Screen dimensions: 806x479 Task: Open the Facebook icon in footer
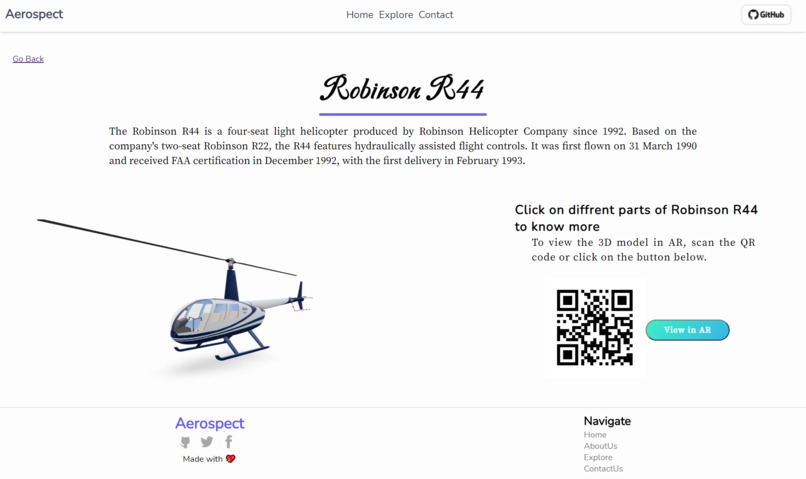pos(229,441)
